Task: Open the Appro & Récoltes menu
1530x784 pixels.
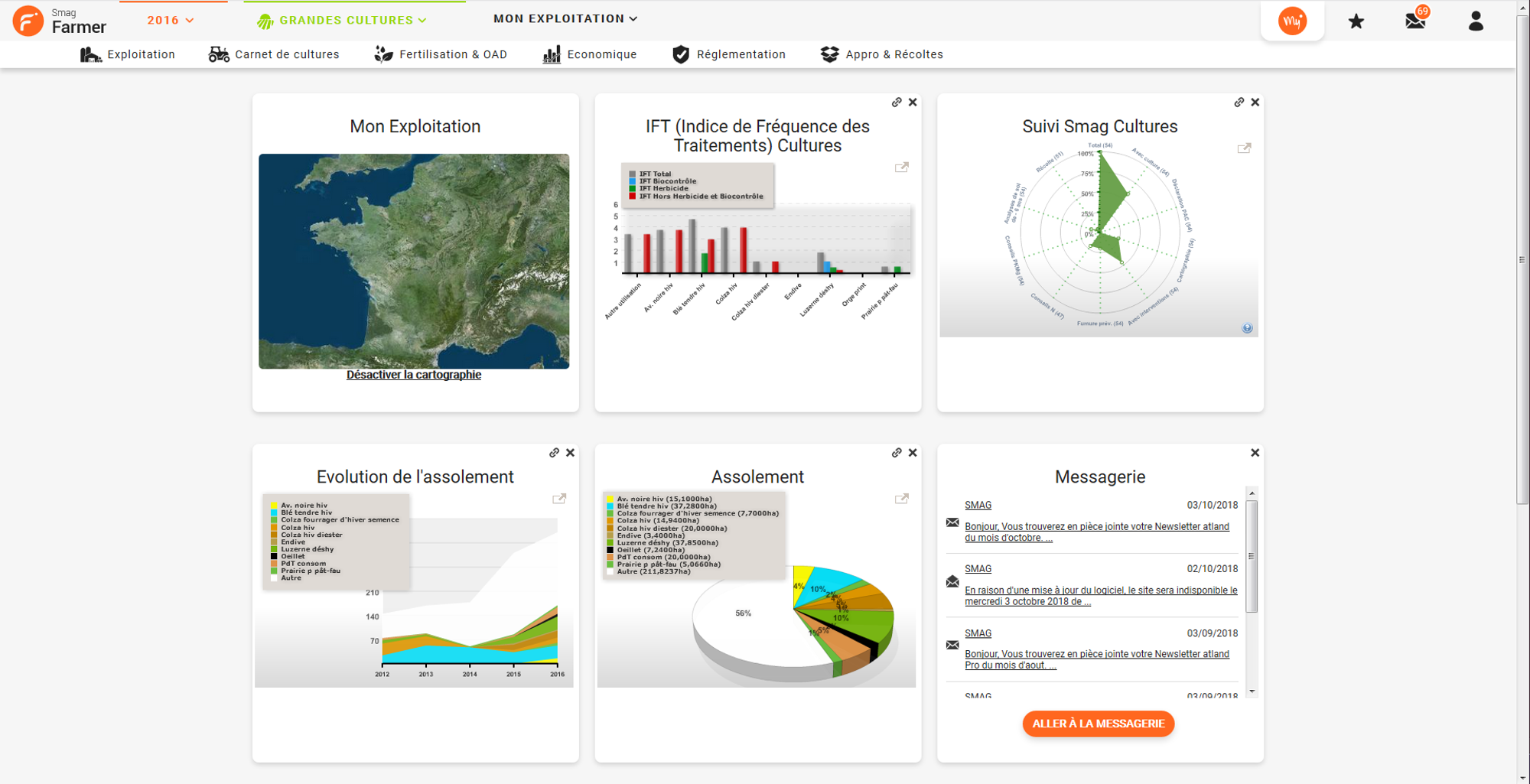Action: 881,54
